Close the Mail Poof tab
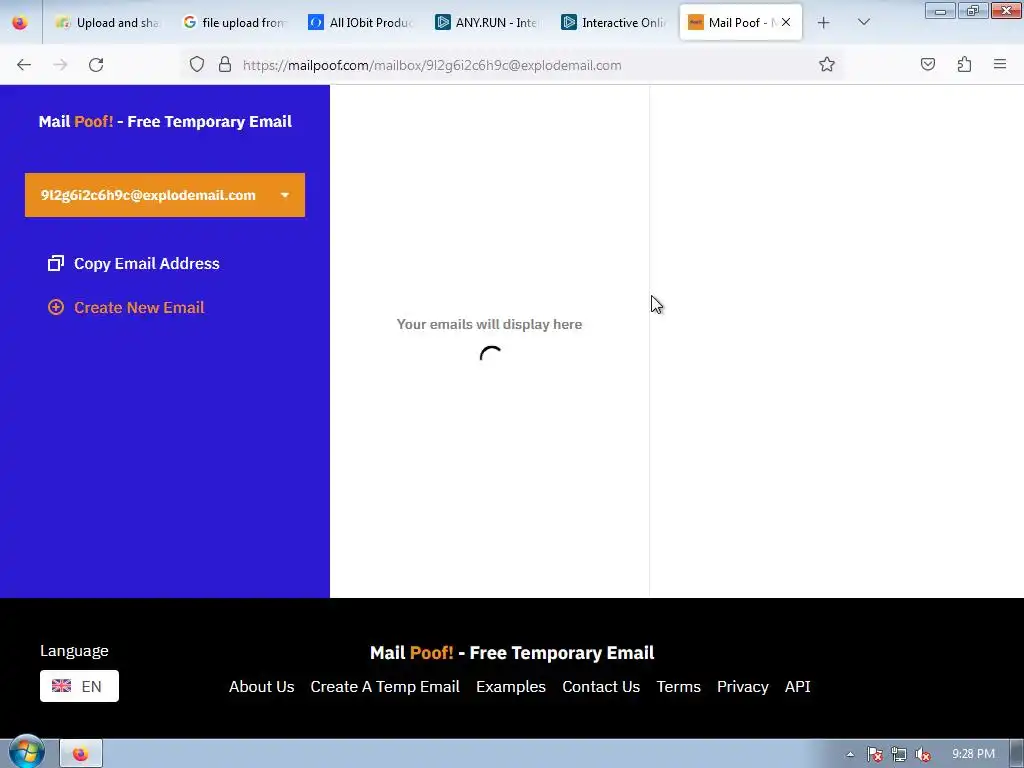Screen dimensions: 1024x768 click(786, 22)
